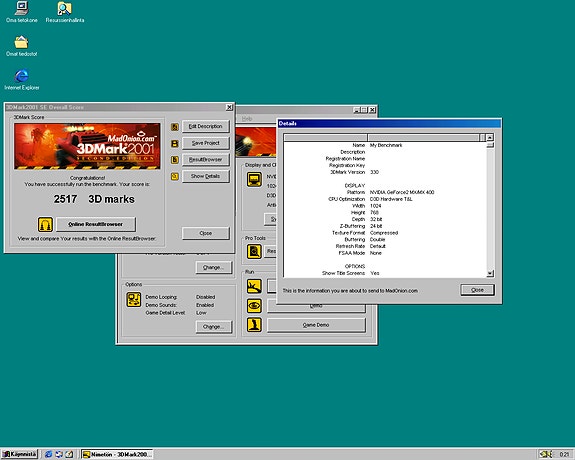575x460 pixels.
Task: Click the Edit Description pencil icon
Action: tap(175, 127)
